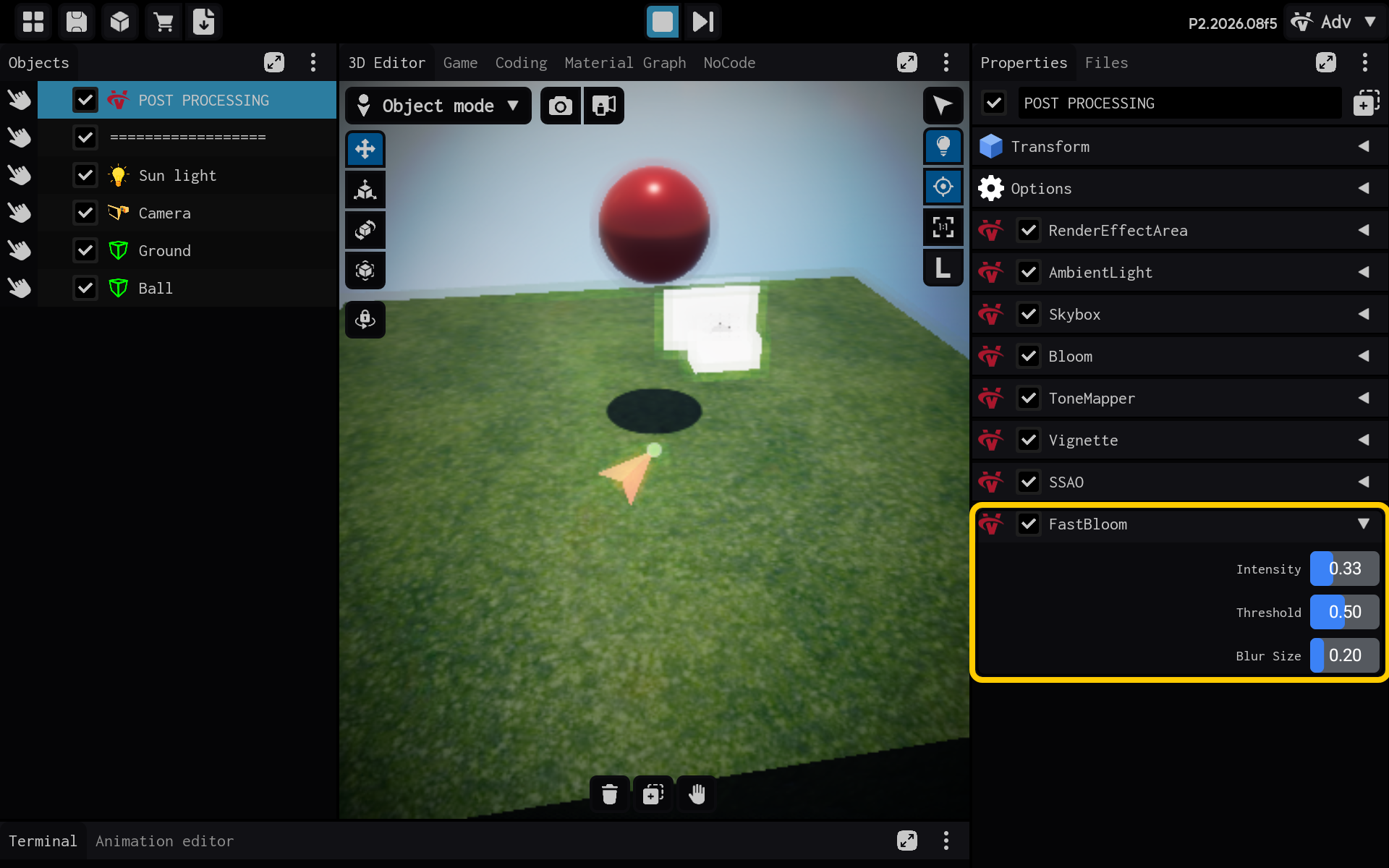Click the selection arrow cursor icon
Image resolution: width=1389 pixels, height=868 pixels.
pos(943,106)
